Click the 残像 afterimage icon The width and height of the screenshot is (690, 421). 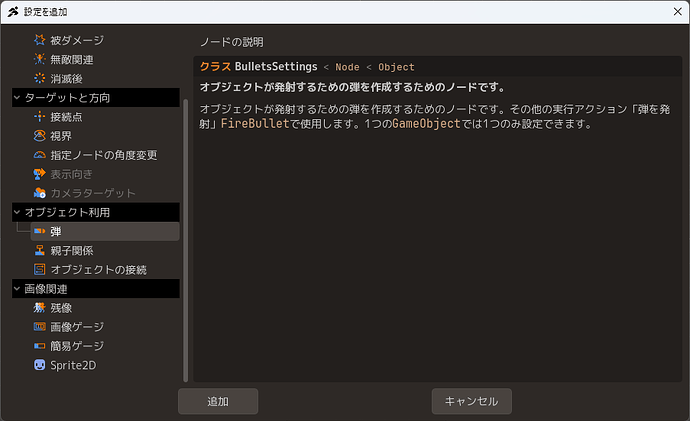(x=40, y=308)
